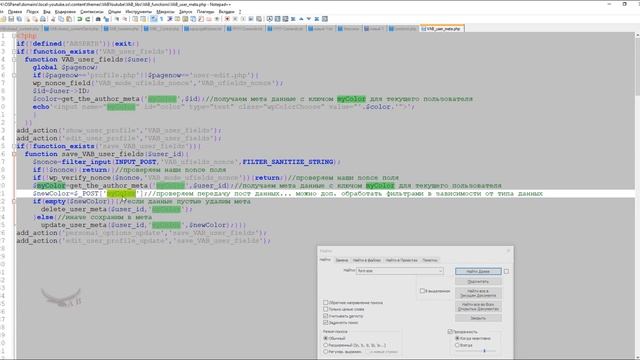This screenshot has width=640, height=360.
Task: Click the Close document toolbar icon
Action: point(27,19)
